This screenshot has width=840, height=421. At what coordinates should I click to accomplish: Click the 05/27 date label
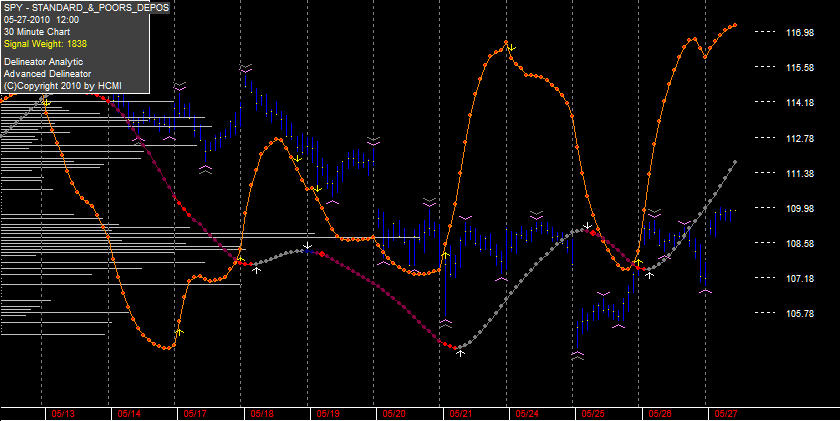(726, 414)
